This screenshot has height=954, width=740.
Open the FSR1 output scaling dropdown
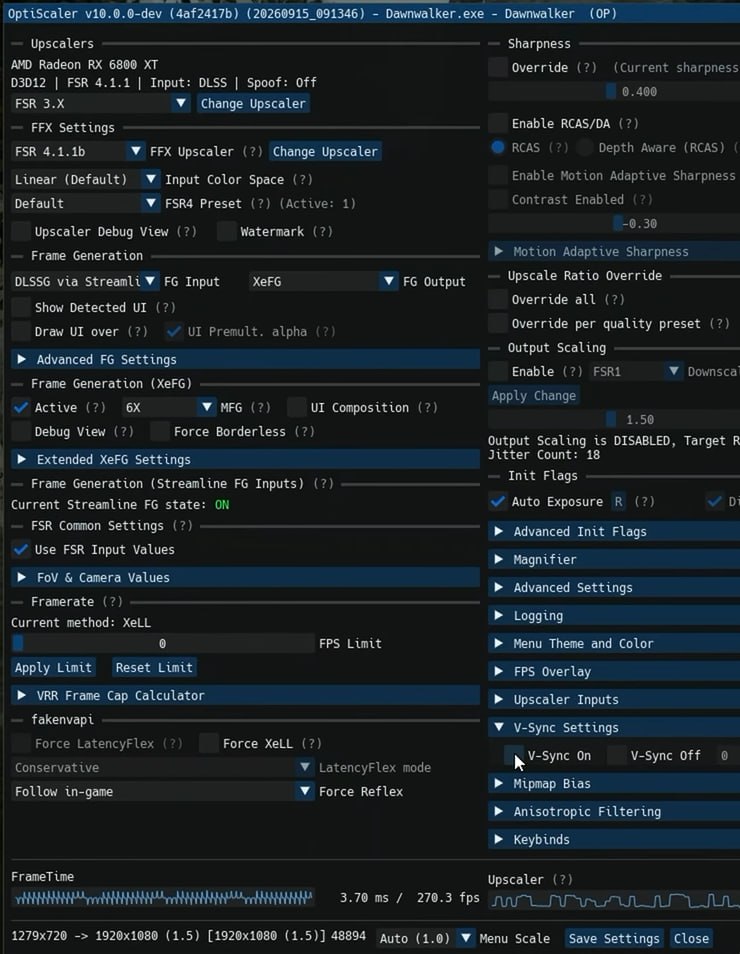tap(636, 371)
